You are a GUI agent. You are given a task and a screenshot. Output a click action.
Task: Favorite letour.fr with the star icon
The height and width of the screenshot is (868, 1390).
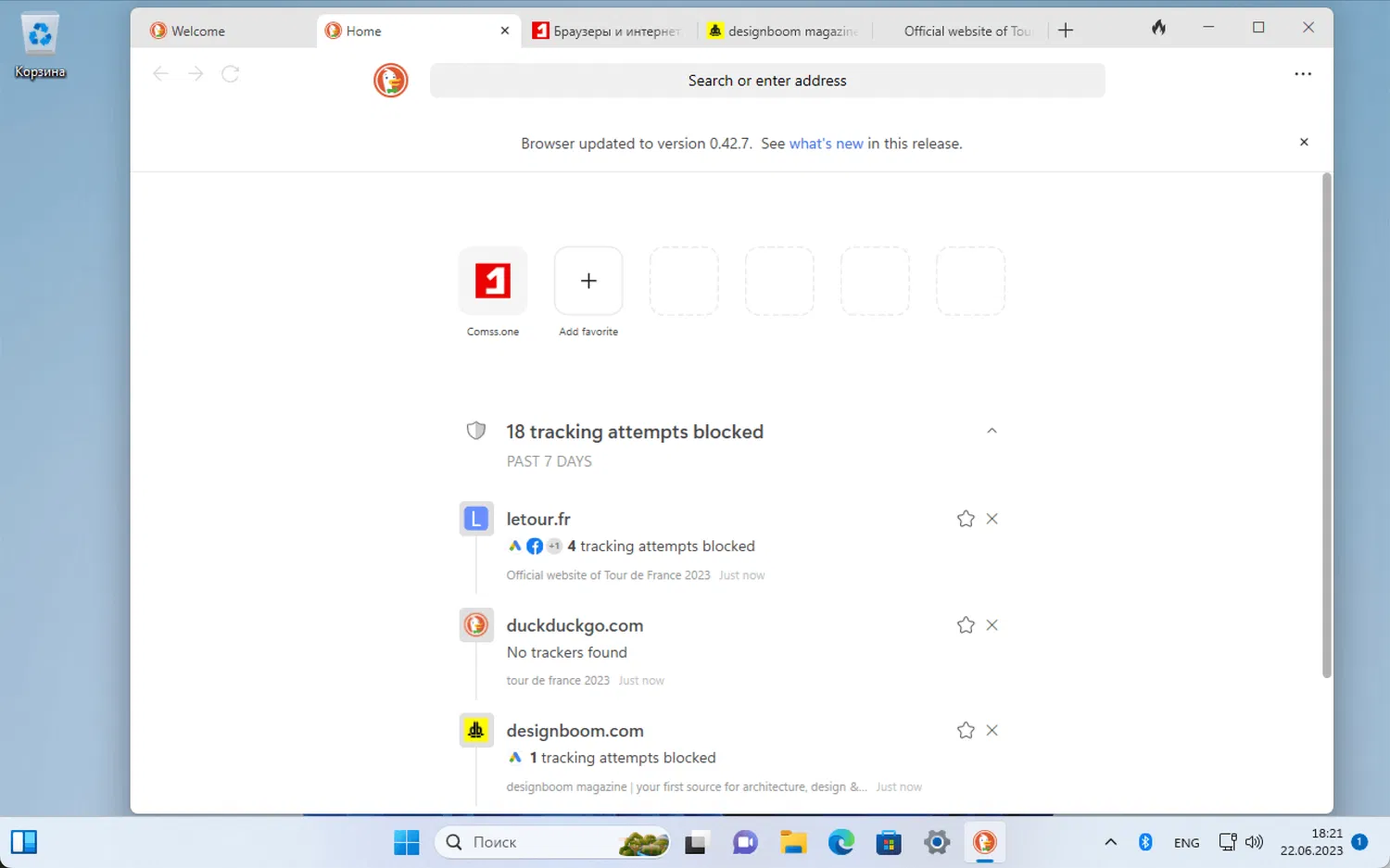pyautogui.click(x=966, y=519)
